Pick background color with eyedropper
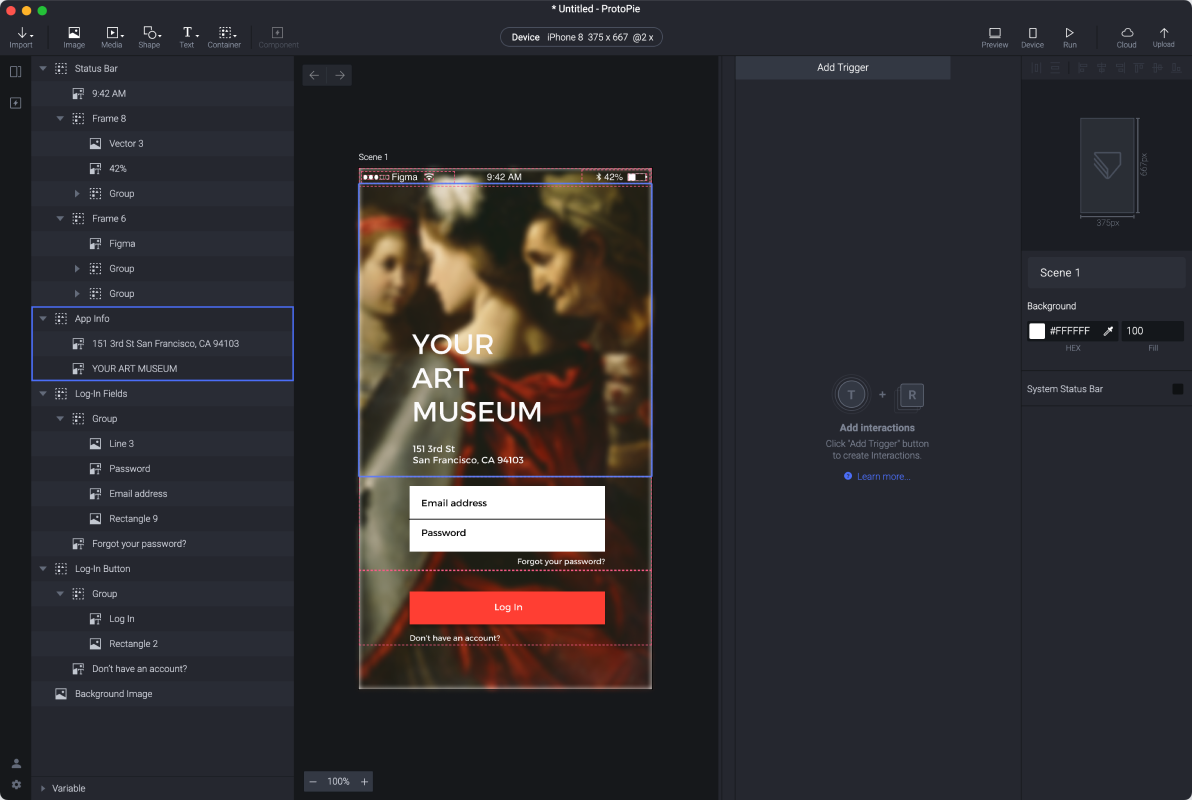This screenshot has height=800, width=1192. [1108, 331]
